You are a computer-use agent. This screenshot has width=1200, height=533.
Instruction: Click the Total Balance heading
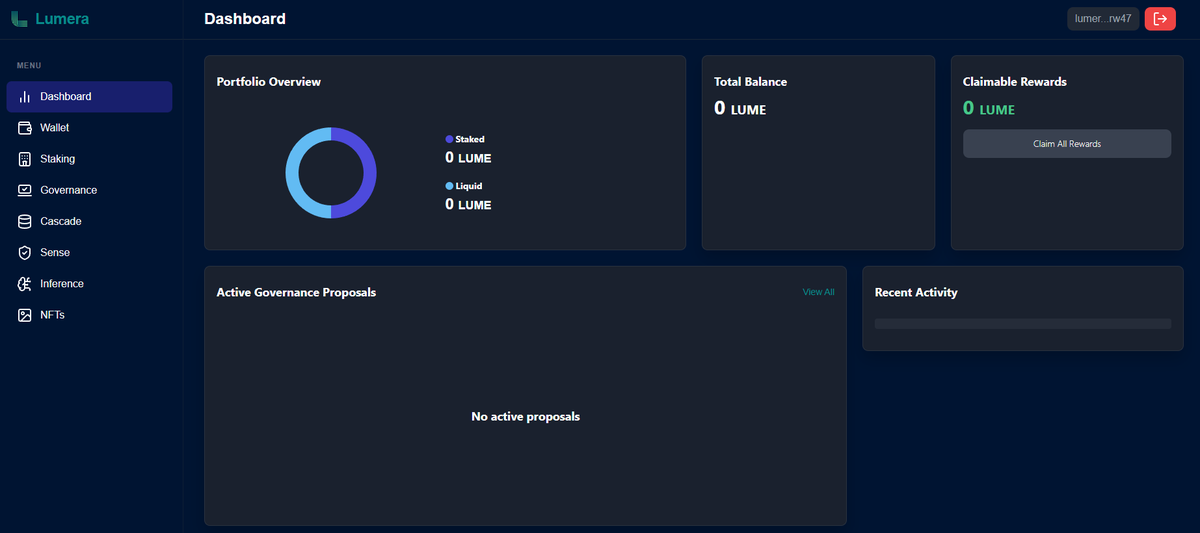[751, 82]
